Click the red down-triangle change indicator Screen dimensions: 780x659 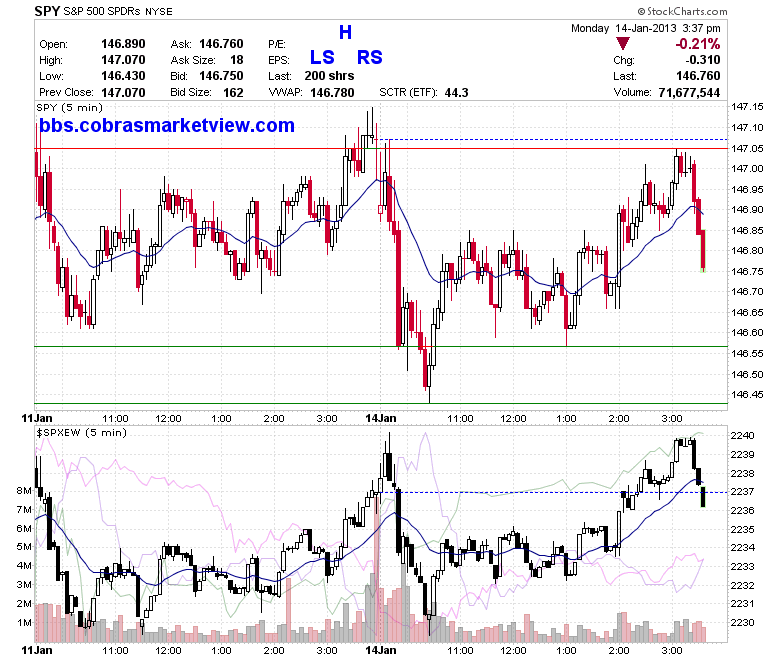click(622, 43)
